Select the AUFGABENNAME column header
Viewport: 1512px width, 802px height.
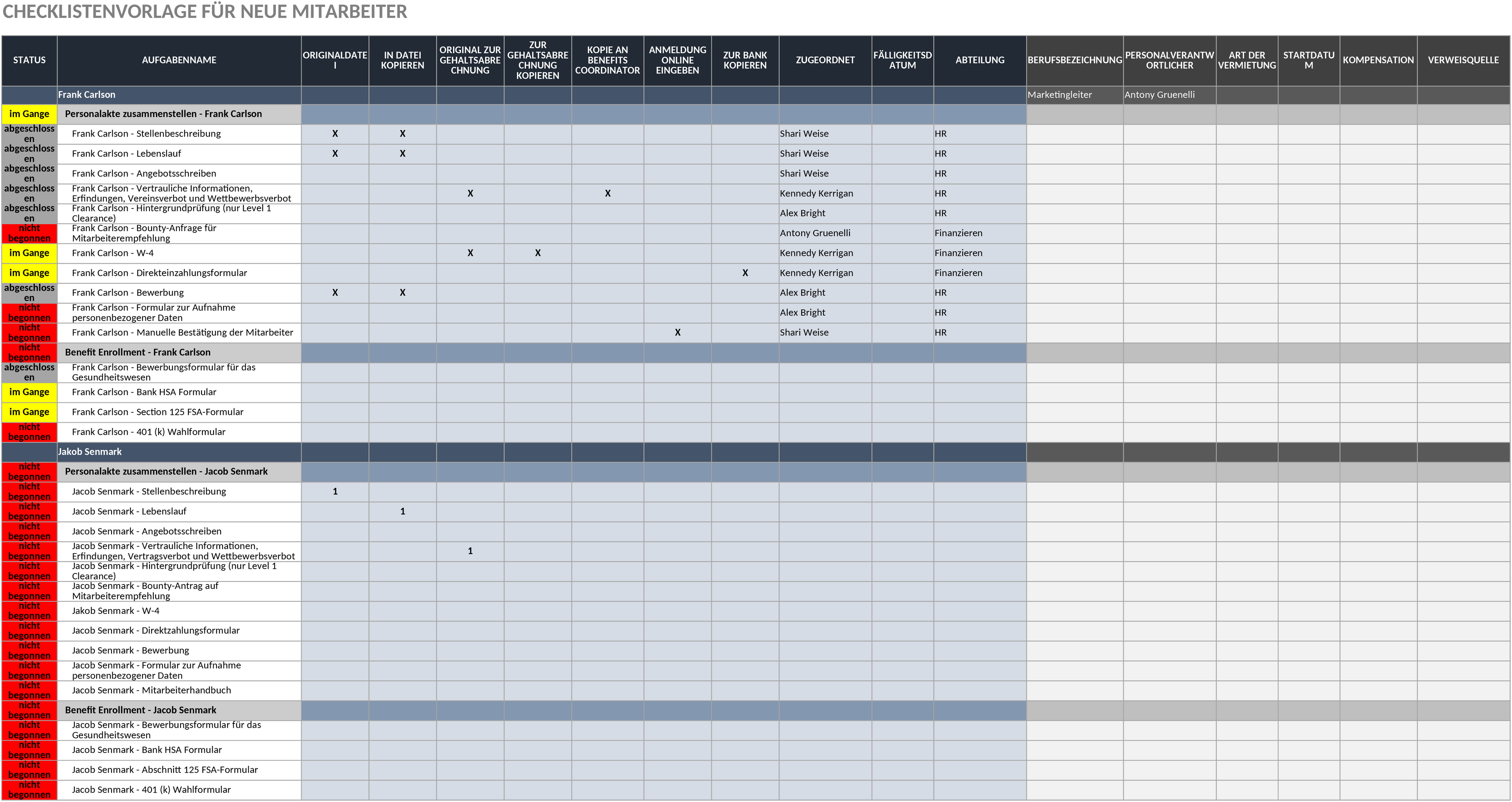click(179, 60)
